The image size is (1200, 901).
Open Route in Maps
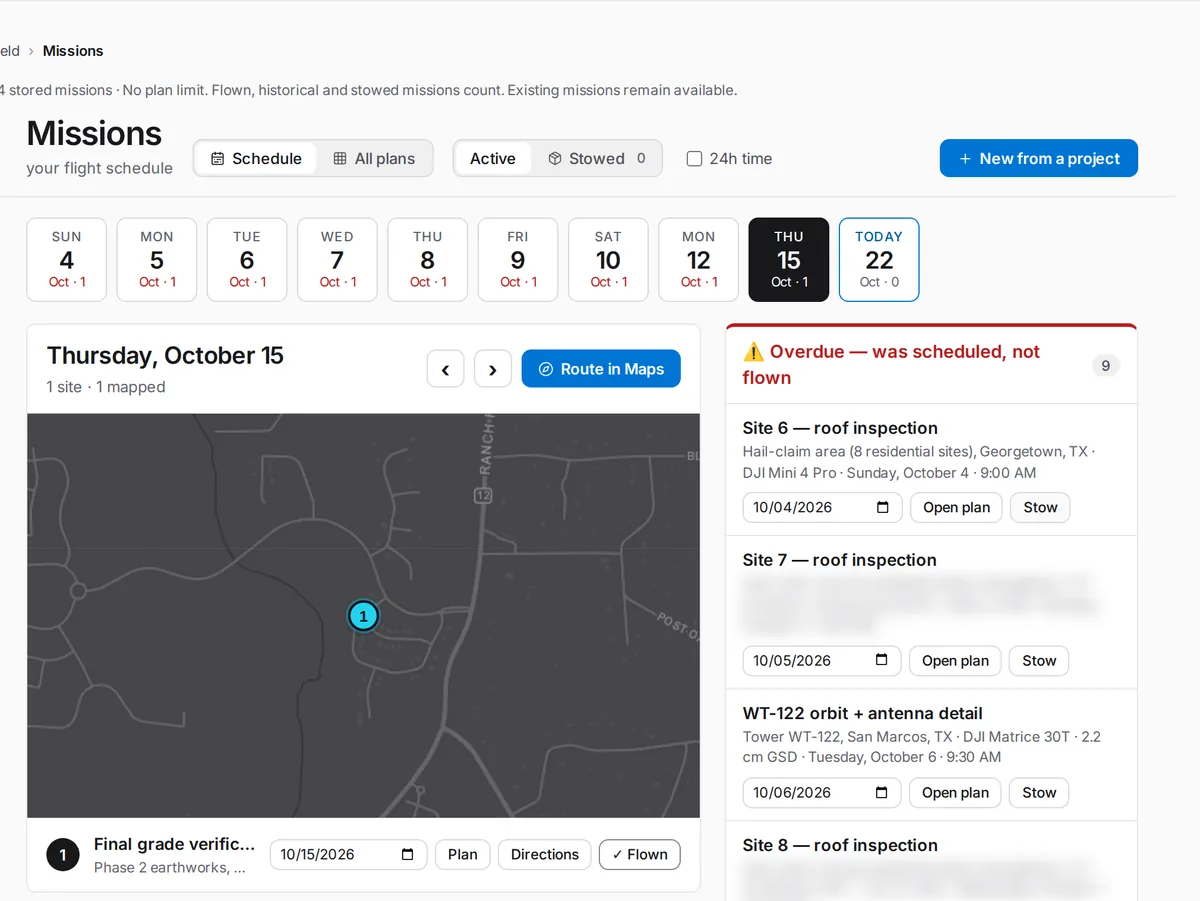click(601, 369)
